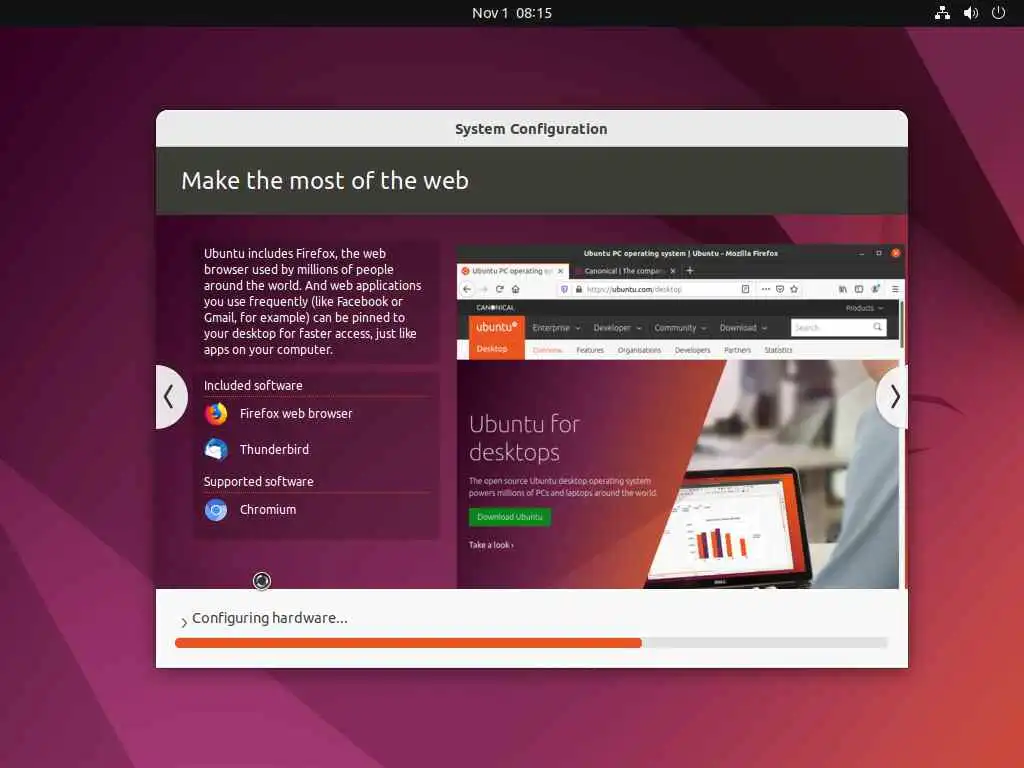The width and height of the screenshot is (1024, 768).
Task: Select the 'Thunderbird' label
Action: click(x=274, y=449)
